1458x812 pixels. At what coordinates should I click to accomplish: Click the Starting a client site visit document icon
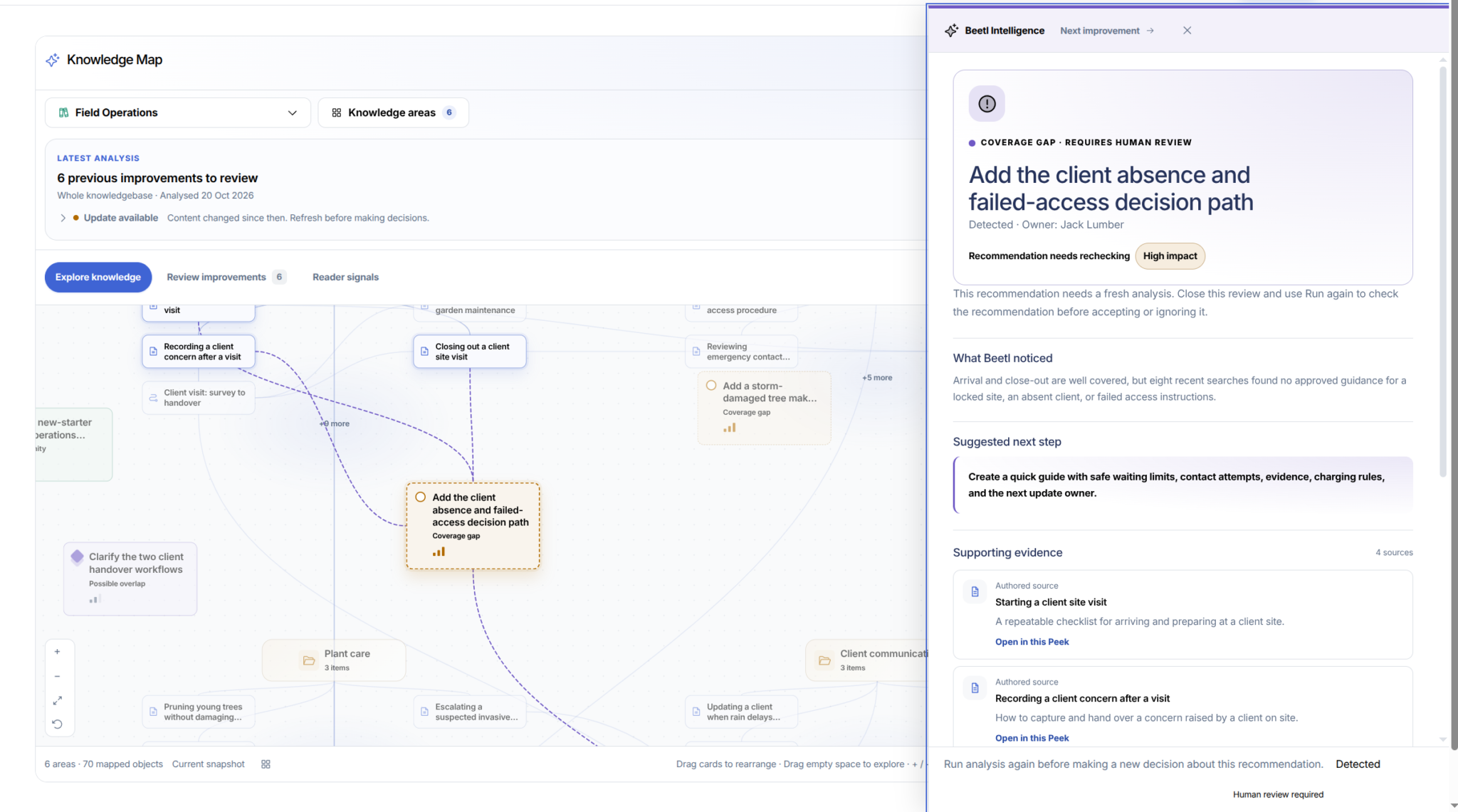(975, 592)
